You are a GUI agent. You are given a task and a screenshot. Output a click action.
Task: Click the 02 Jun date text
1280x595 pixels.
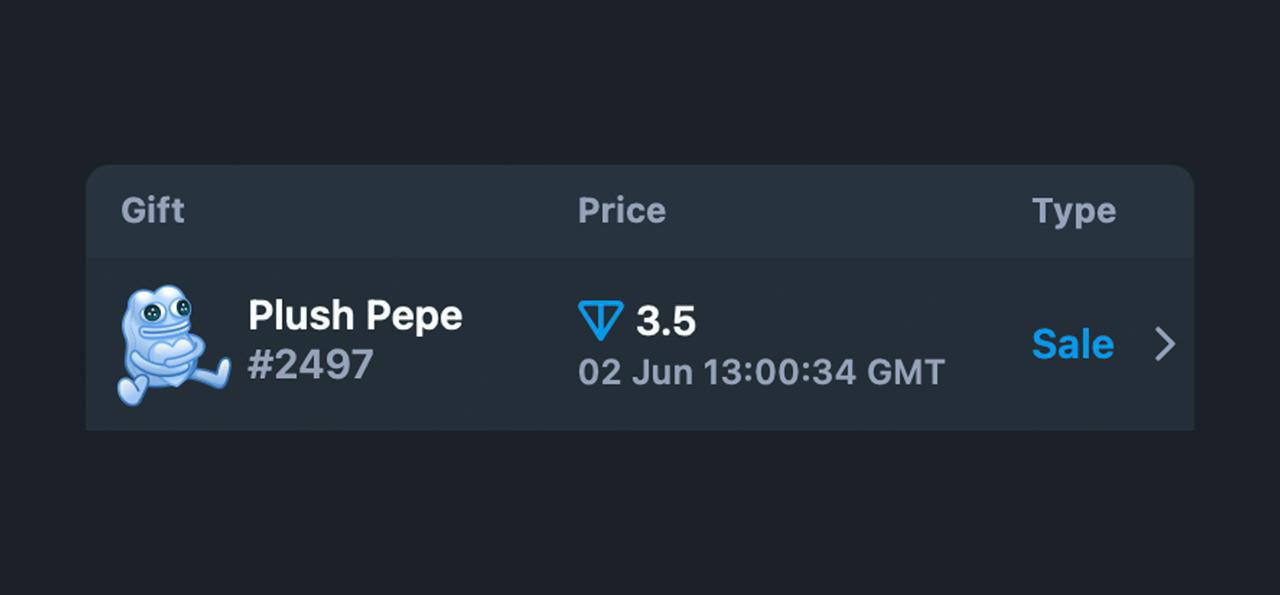click(636, 373)
